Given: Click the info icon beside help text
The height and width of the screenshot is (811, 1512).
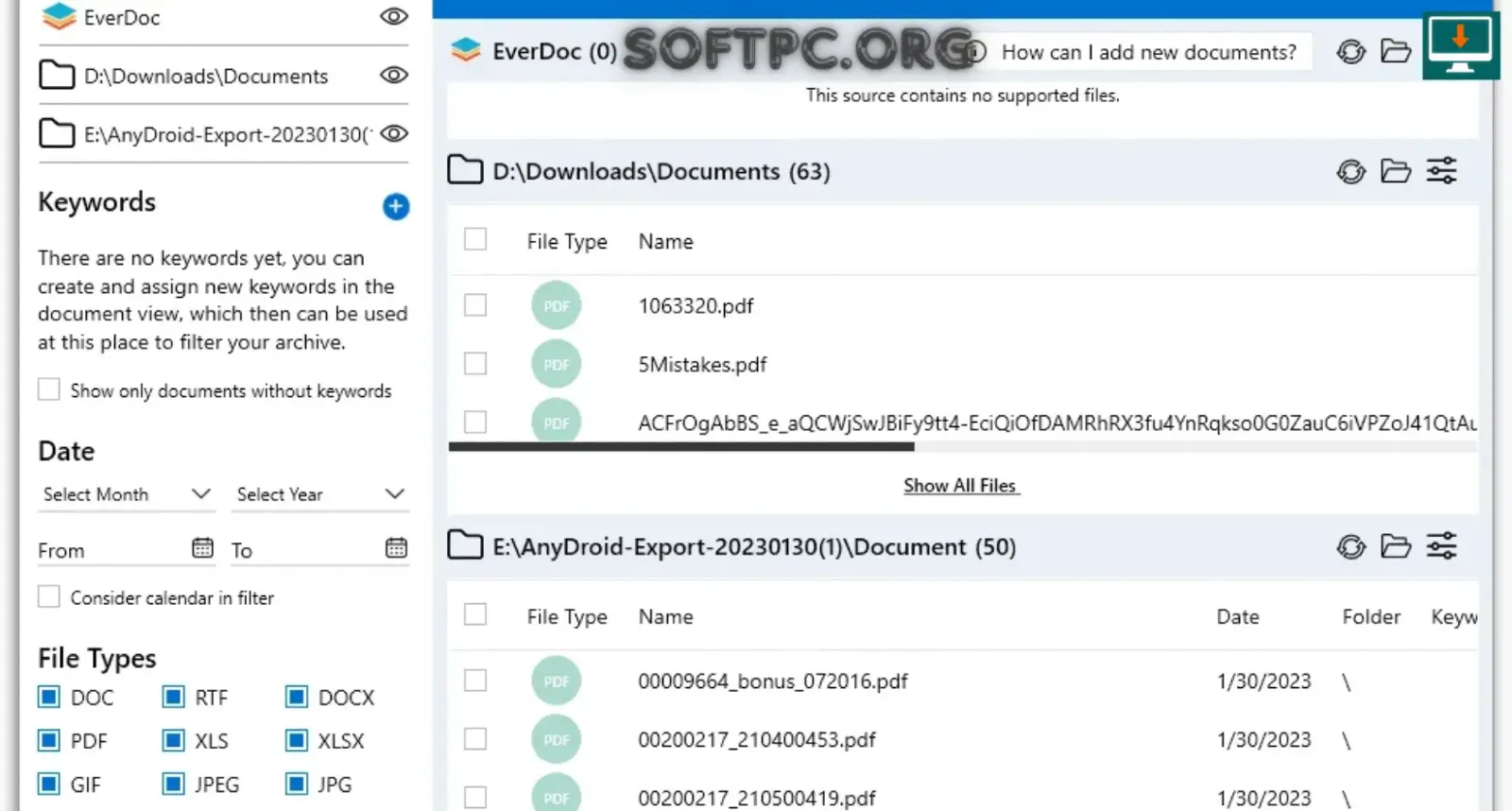Looking at the screenshot, I should click(x=976, y=51).
